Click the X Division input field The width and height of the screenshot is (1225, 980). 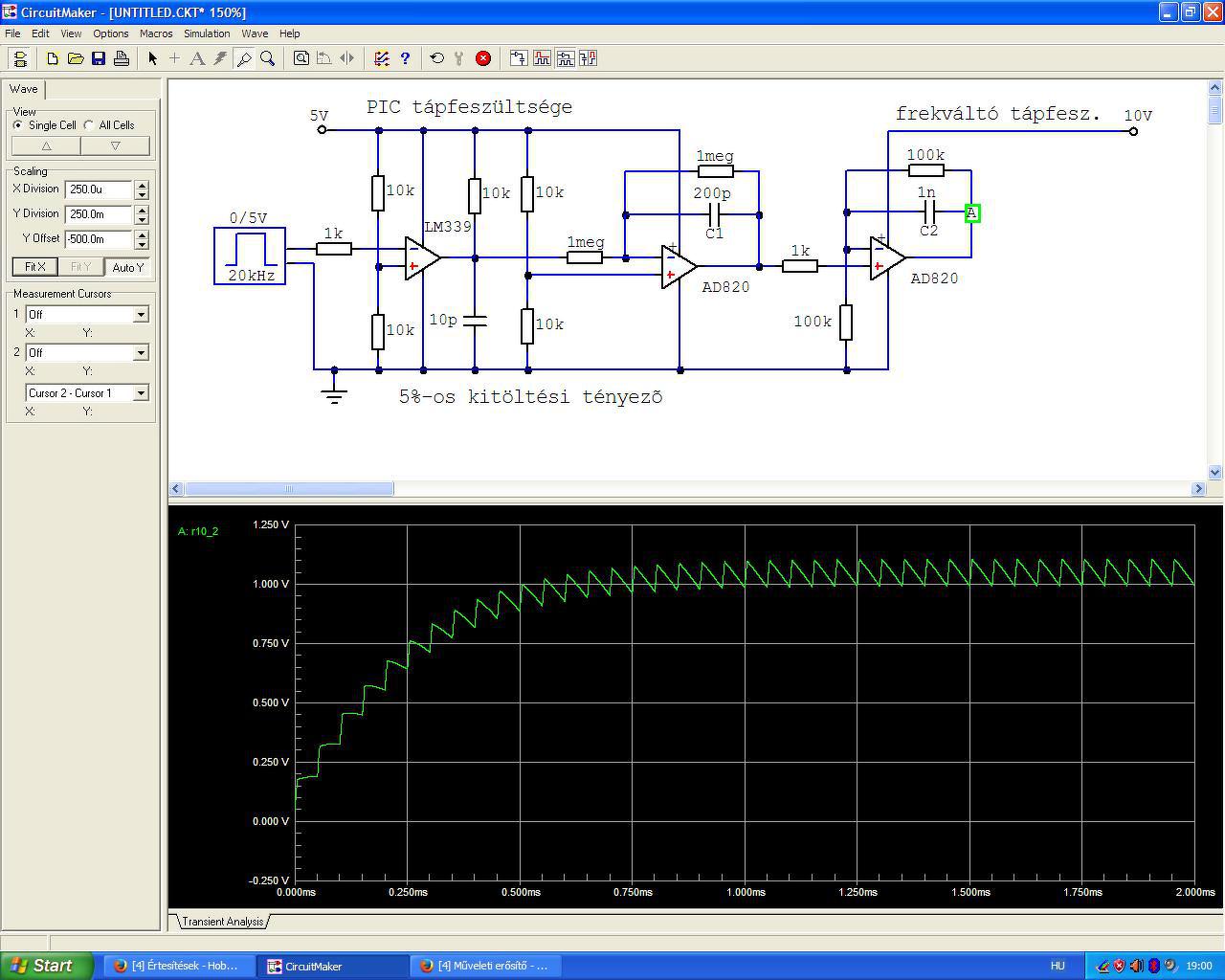coord(100,189)
